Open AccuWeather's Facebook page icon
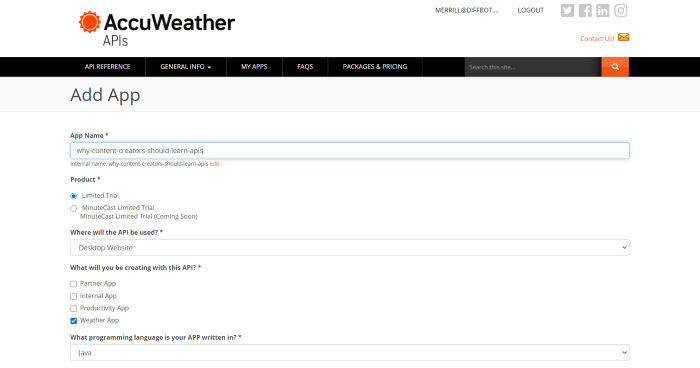 (585, 10)
